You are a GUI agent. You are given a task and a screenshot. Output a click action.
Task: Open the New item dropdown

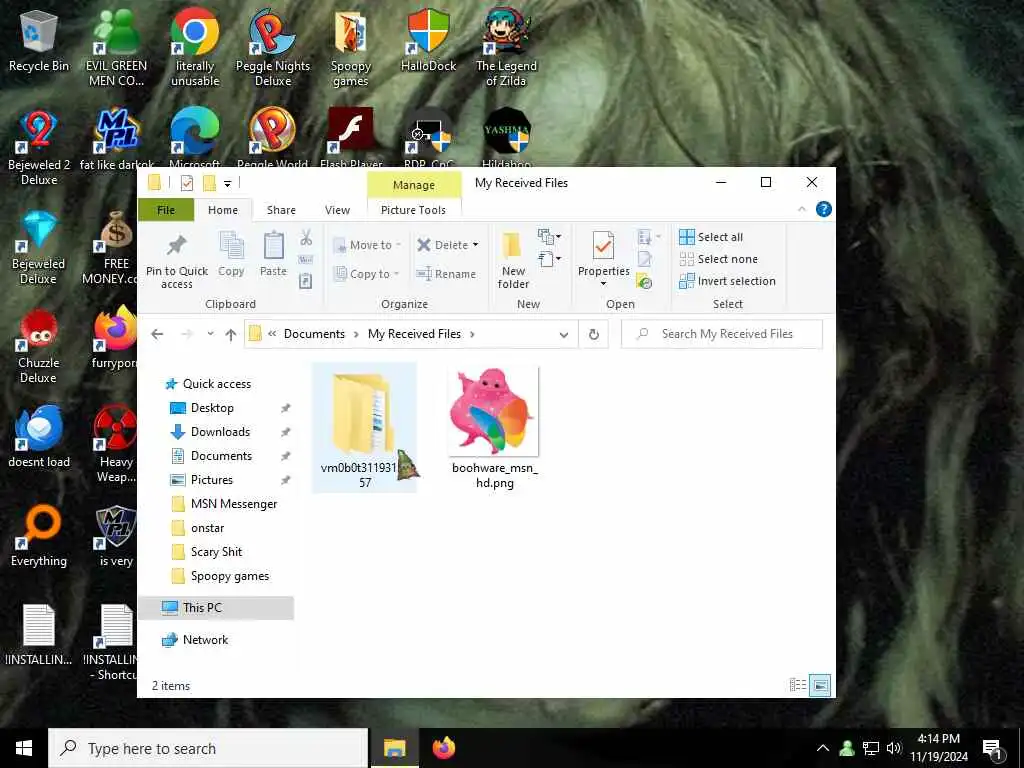[x=549, y=236]
